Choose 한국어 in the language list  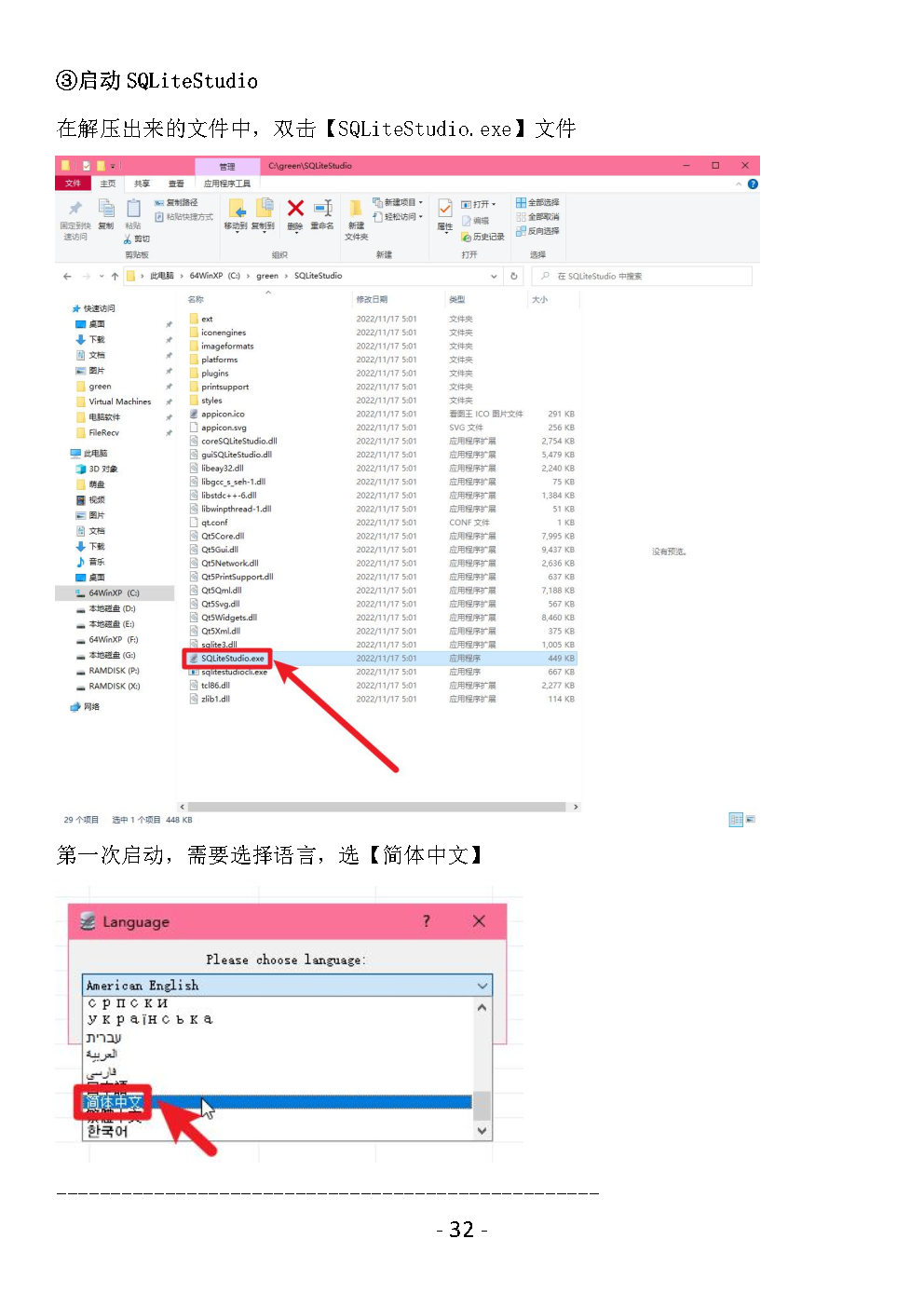[x=107, y=1131]
